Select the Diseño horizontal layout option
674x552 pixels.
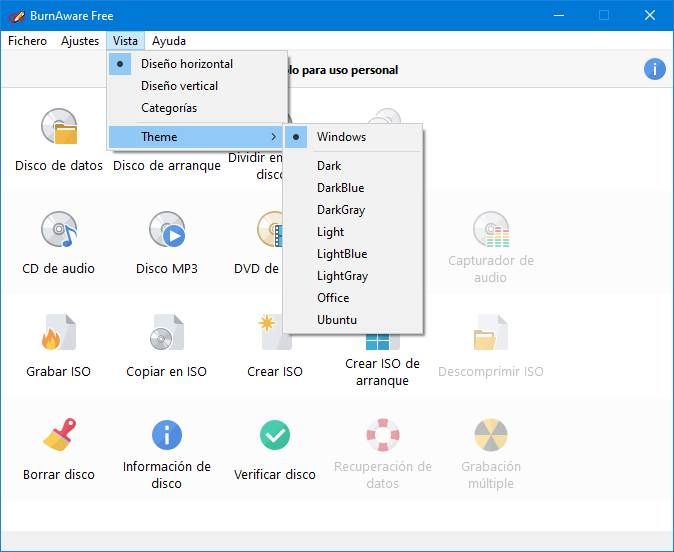coord(197,64)
